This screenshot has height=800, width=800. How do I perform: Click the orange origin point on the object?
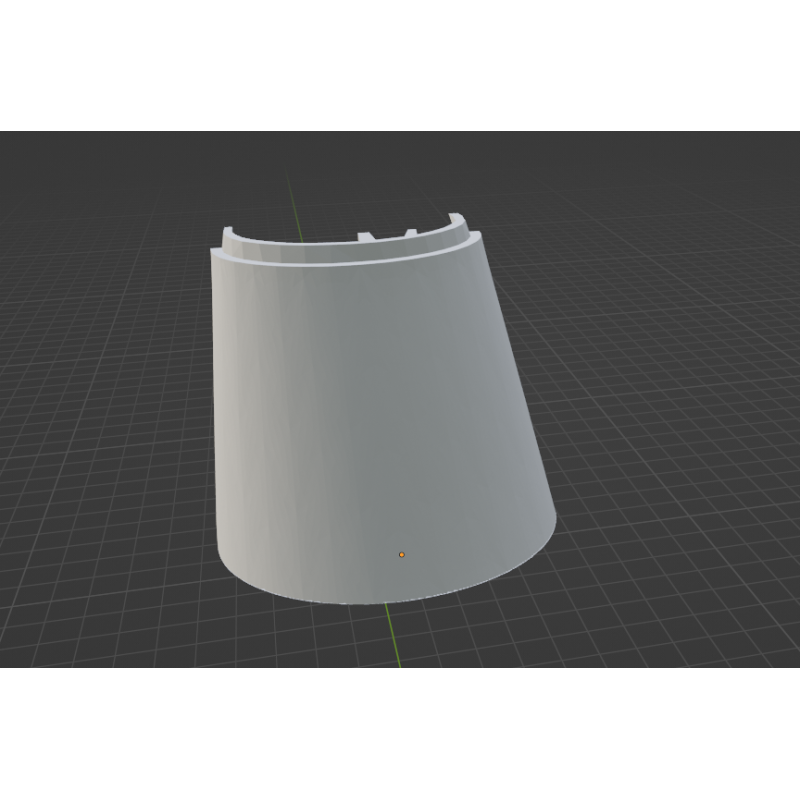401,554
